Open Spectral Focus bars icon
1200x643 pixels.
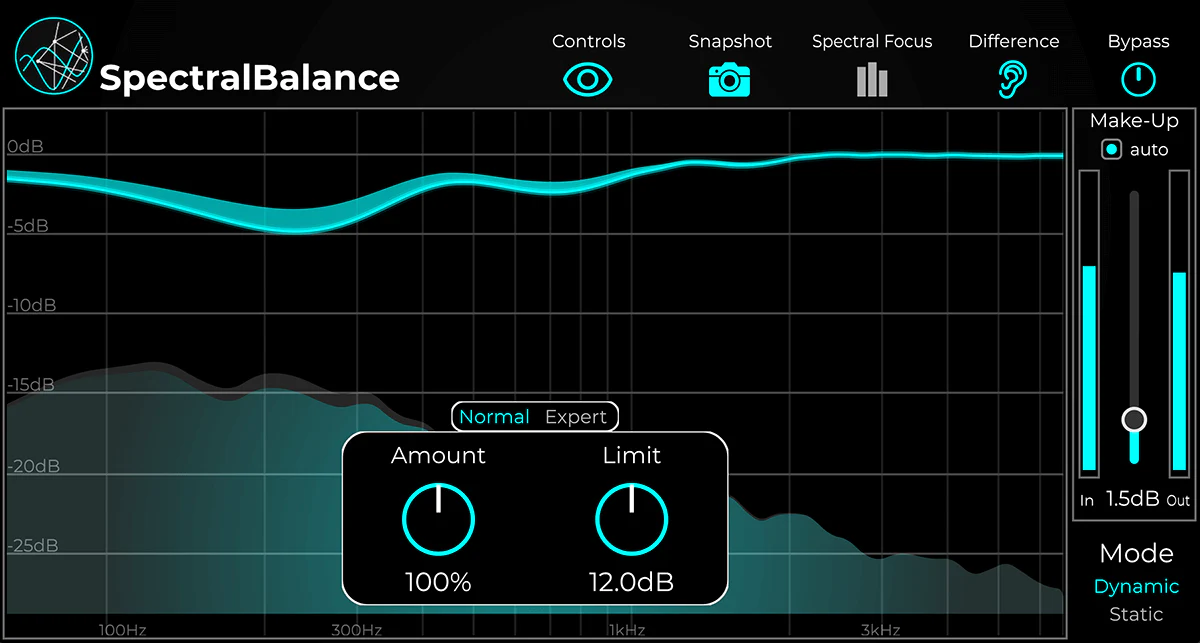(872, 80)
